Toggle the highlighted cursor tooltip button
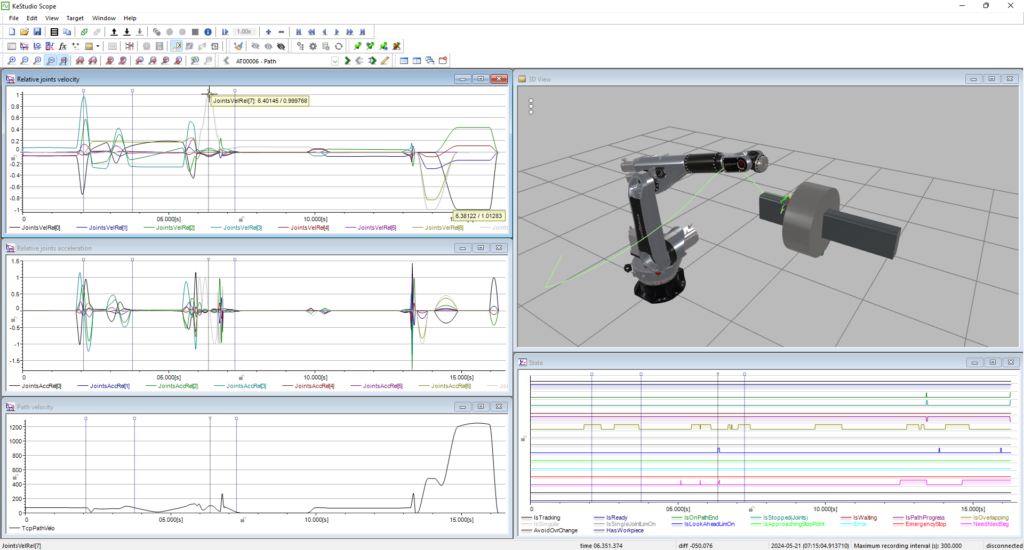The width and height of the screenshot is (1024, 550). pyautogui.click(x=176, y=46)
